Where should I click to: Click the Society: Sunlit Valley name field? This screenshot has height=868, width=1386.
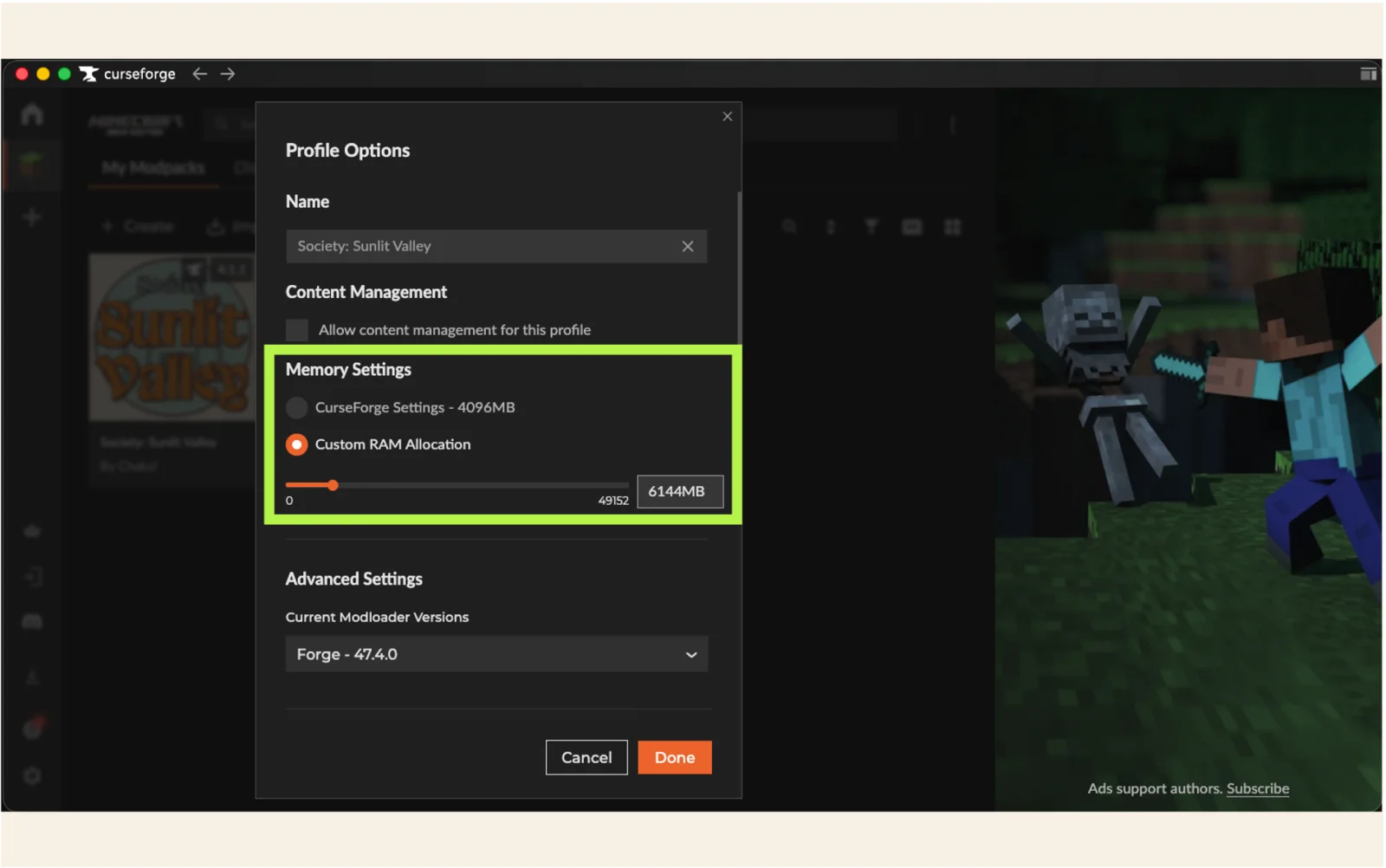[495, 246]
